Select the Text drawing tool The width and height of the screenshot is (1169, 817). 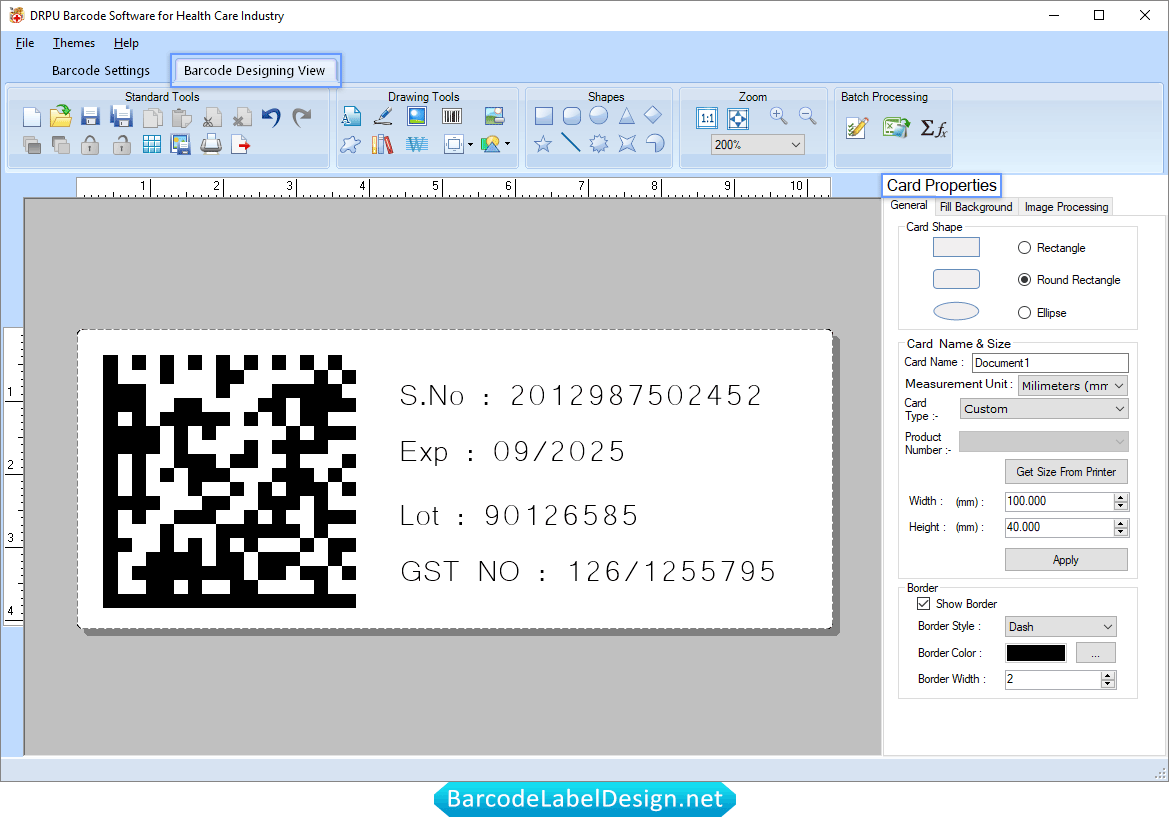[x=351, y=116]
